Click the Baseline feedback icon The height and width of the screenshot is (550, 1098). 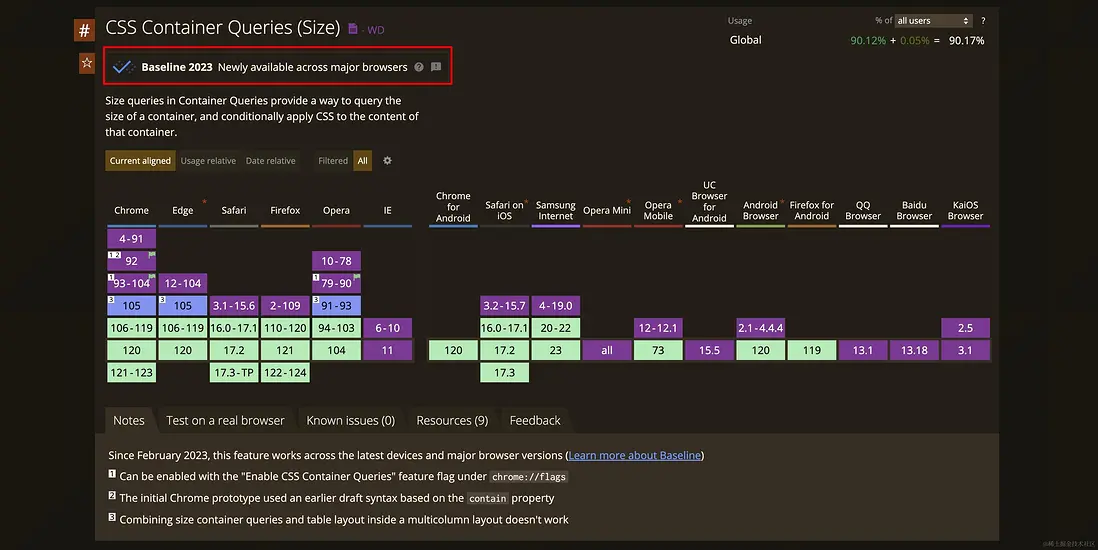pos(436,67)
